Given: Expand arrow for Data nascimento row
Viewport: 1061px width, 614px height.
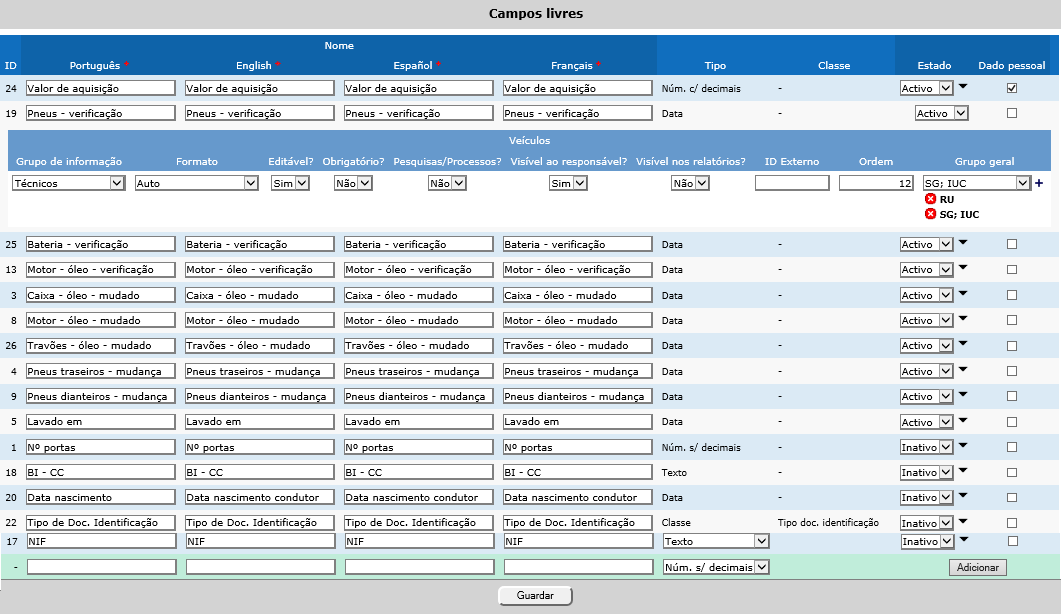Looking at the screenshot, I should click(964, 496).
